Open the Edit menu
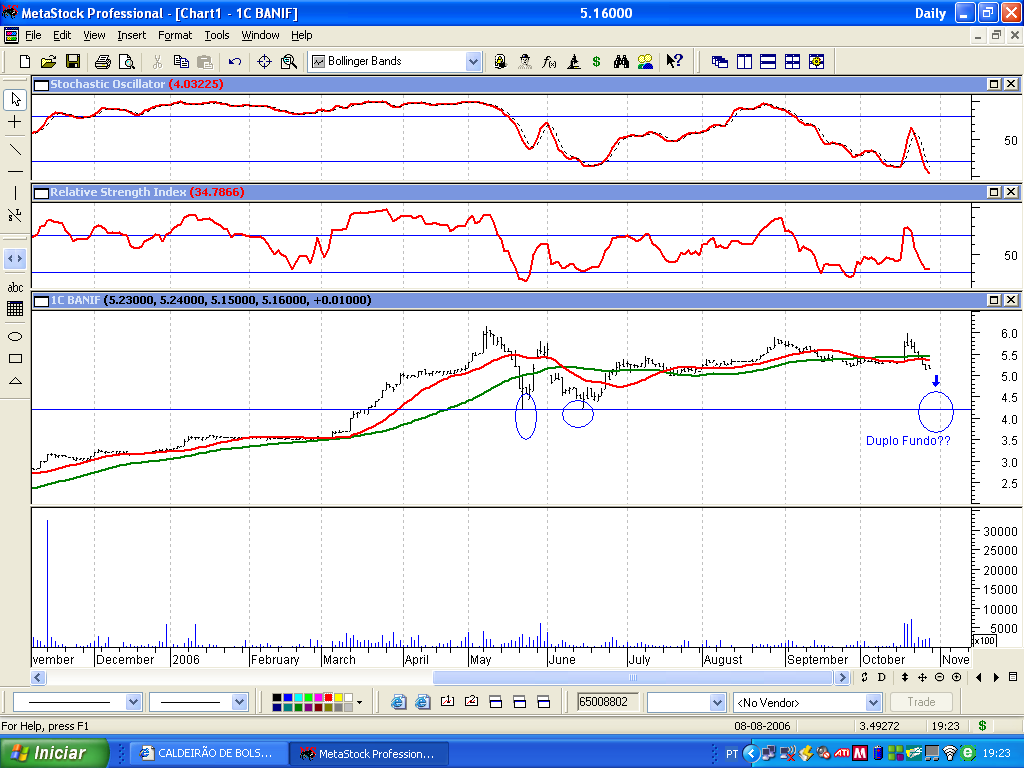The height and width of the screenshot is (768, 1024). click(62, 35)
